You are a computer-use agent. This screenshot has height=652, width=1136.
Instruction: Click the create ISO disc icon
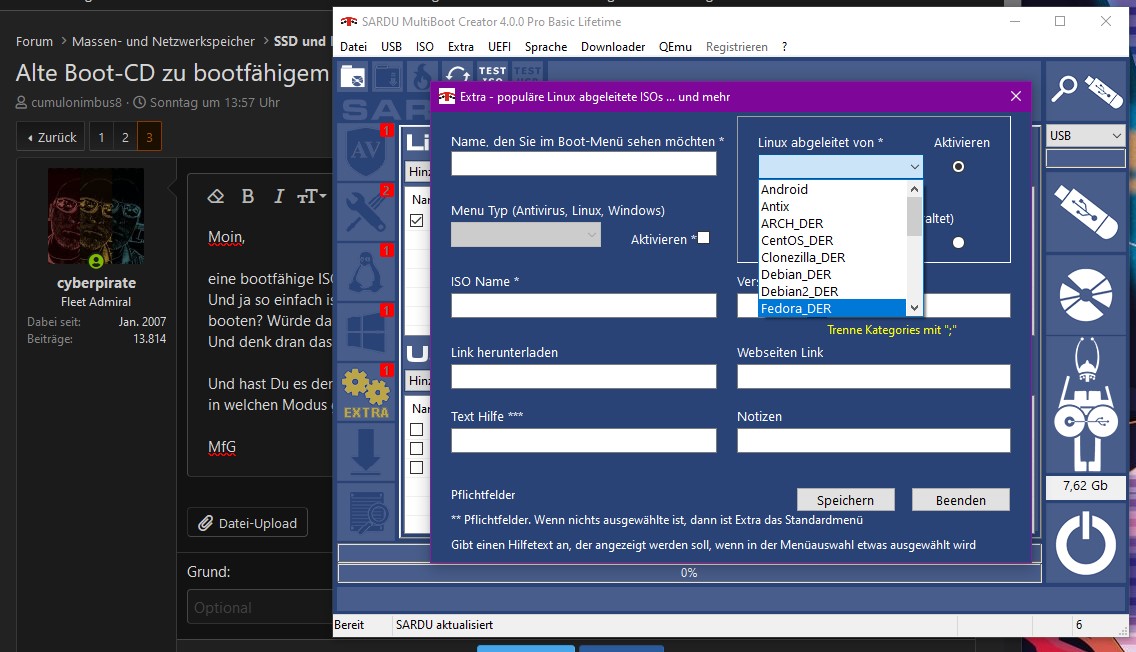[1085, 294]
